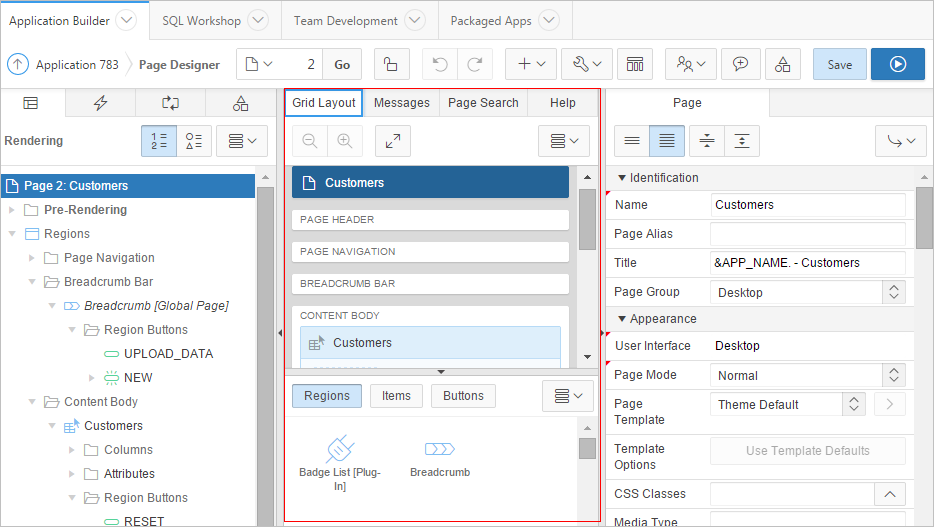This screenshot has width=934, height=527.
Task: Expand the Grid Layout pane to full size
Action: tap(393, 141)
